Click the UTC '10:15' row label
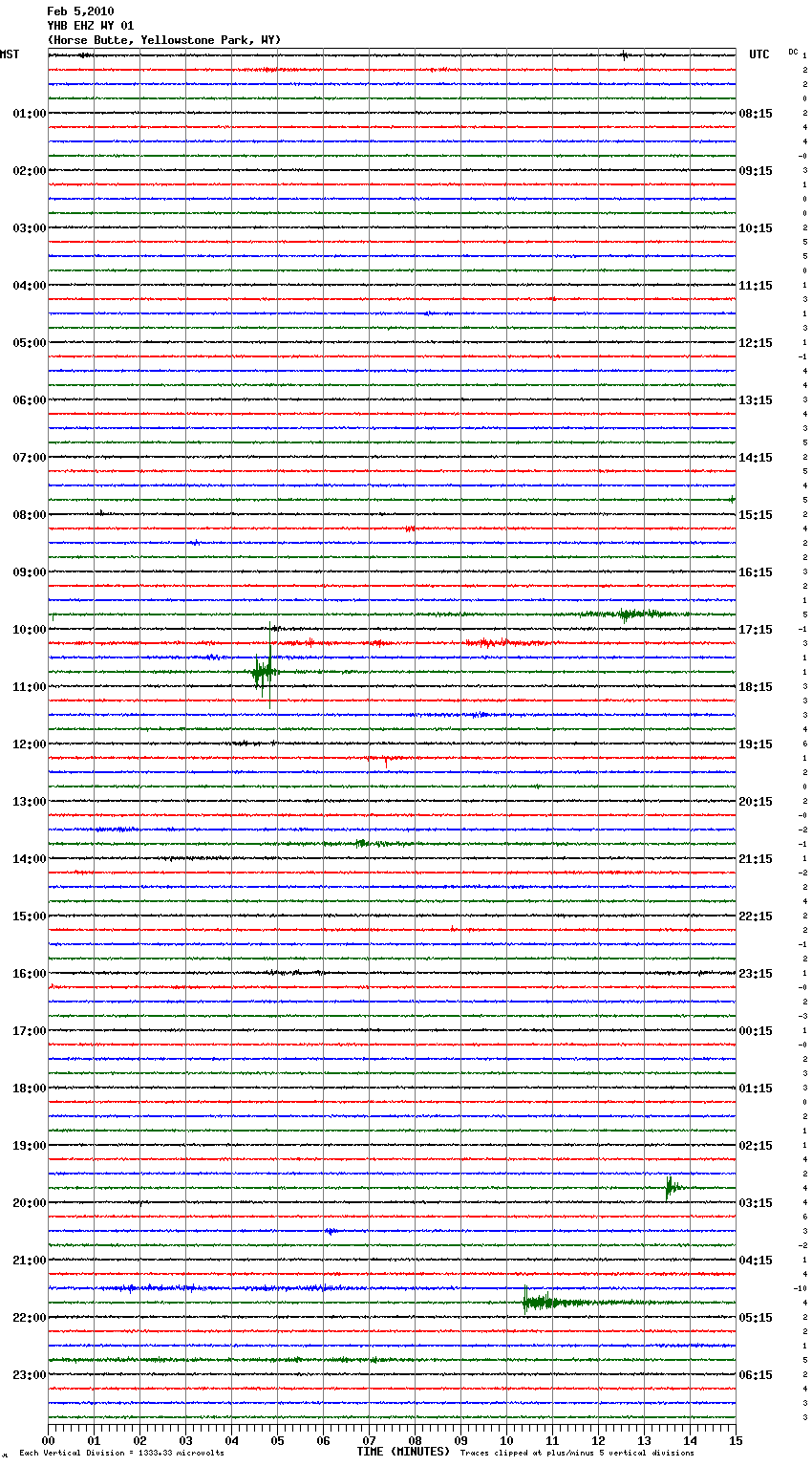This screenshot has width=812, height=1466. point(756,228)
